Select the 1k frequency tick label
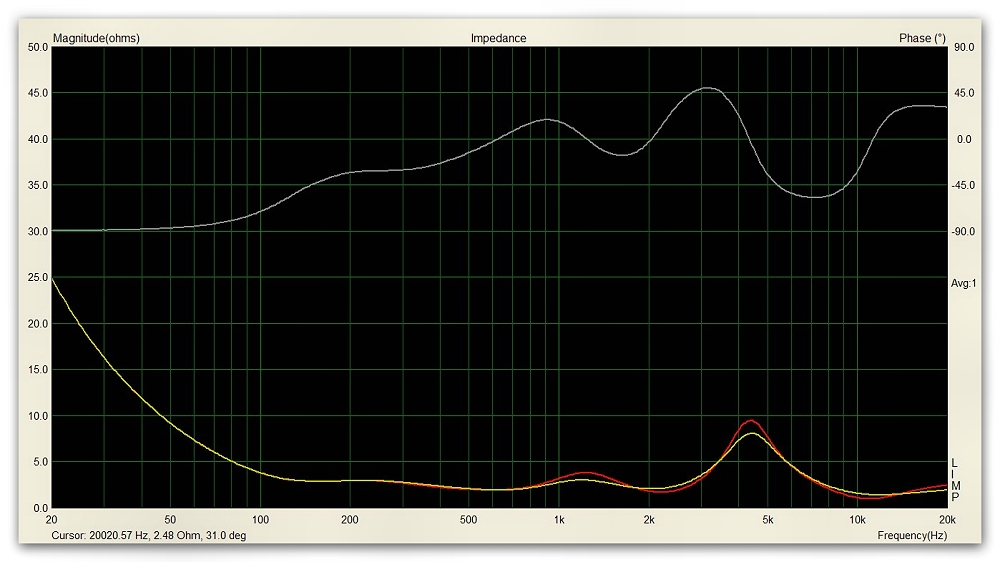Viewport: 1000px width, 562px height. (x=559, y=521)
